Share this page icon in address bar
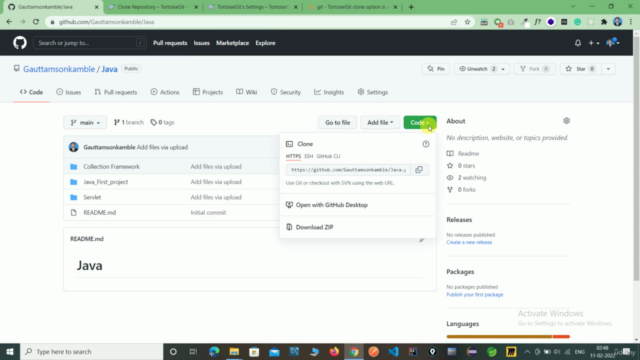This screenshot has width=640, height=360. (x=454, y=22)
